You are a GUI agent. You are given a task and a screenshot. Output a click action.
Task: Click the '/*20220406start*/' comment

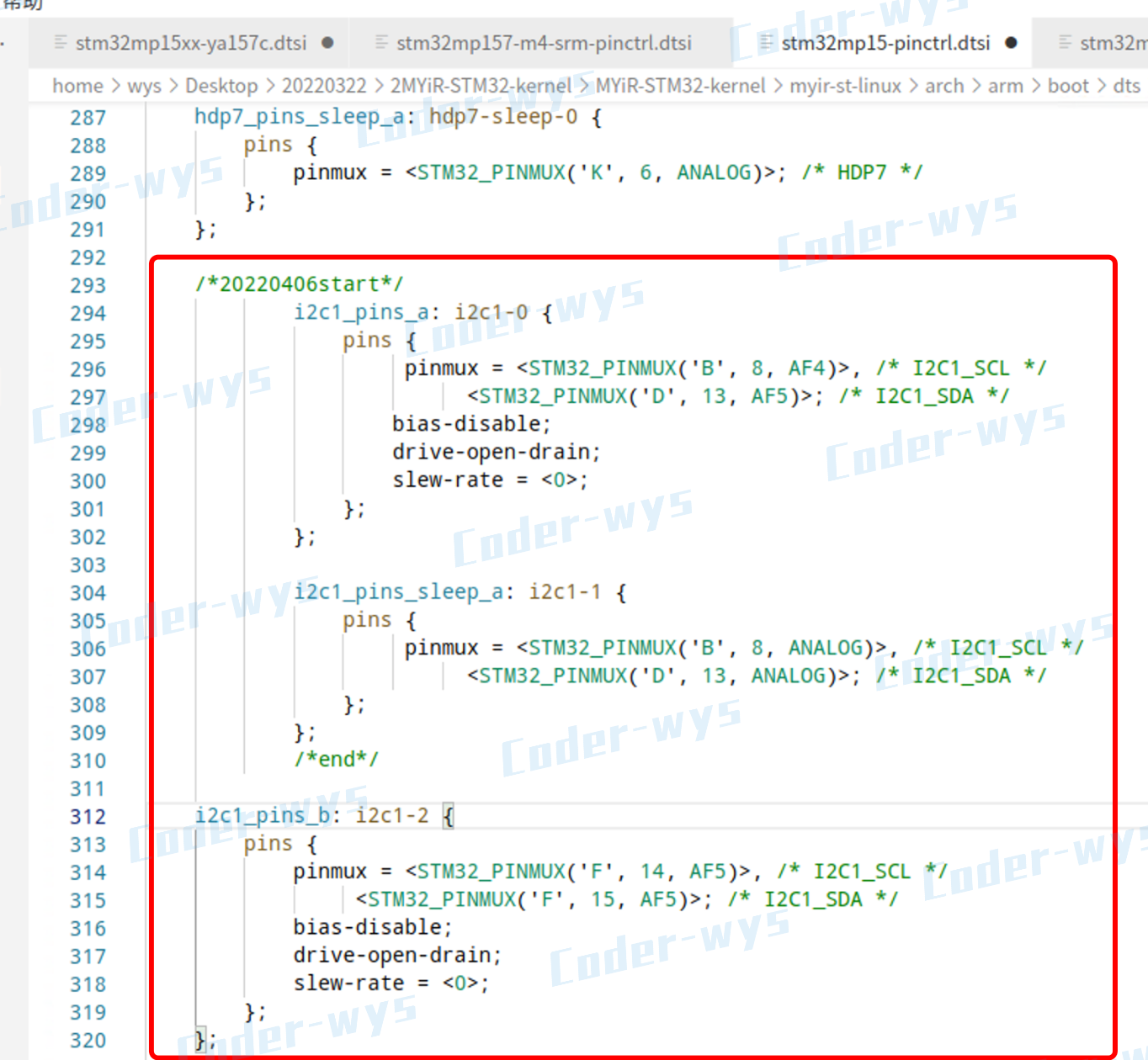click(x=300, y=284)
